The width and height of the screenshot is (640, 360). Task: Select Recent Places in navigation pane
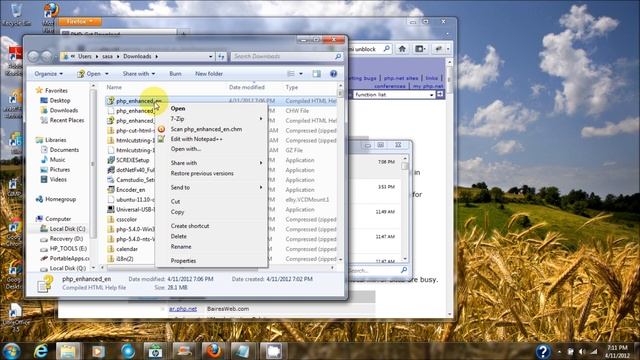[x=67, y=120]
